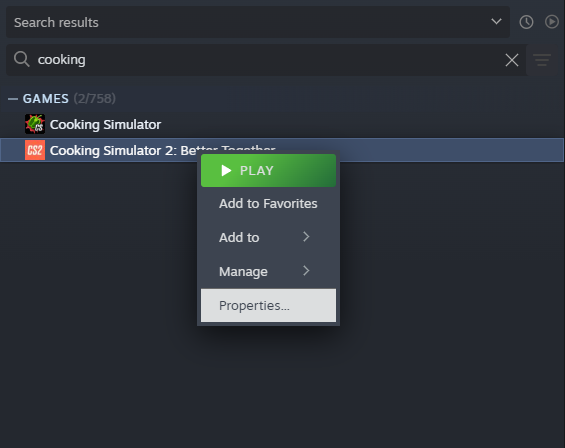
Task: Open Properties… from context menu
Action: (268, 305)
